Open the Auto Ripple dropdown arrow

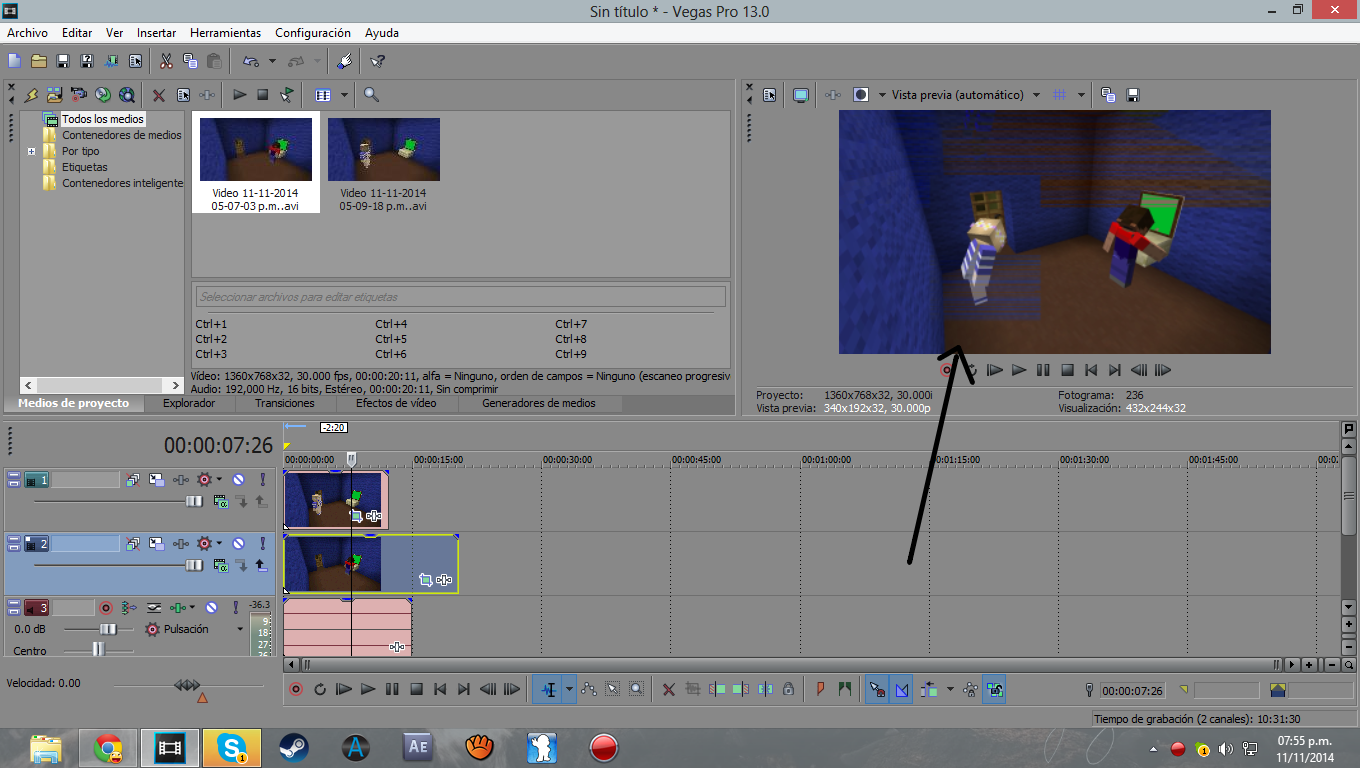[x=950, y=689]
